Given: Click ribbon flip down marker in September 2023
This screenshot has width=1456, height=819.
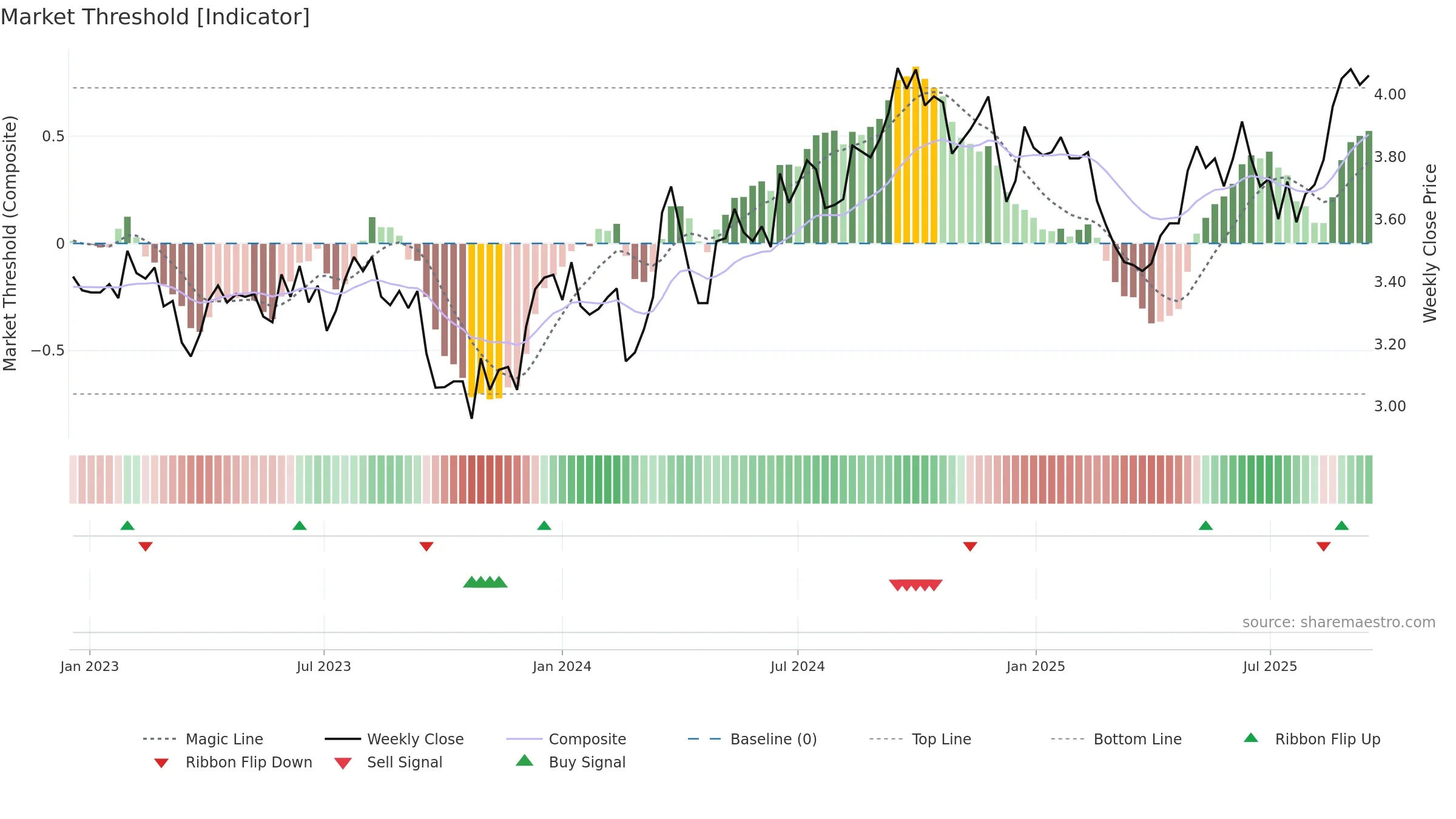Looking at the screenshot, I should pyautogui.click(x=426, y=547).
